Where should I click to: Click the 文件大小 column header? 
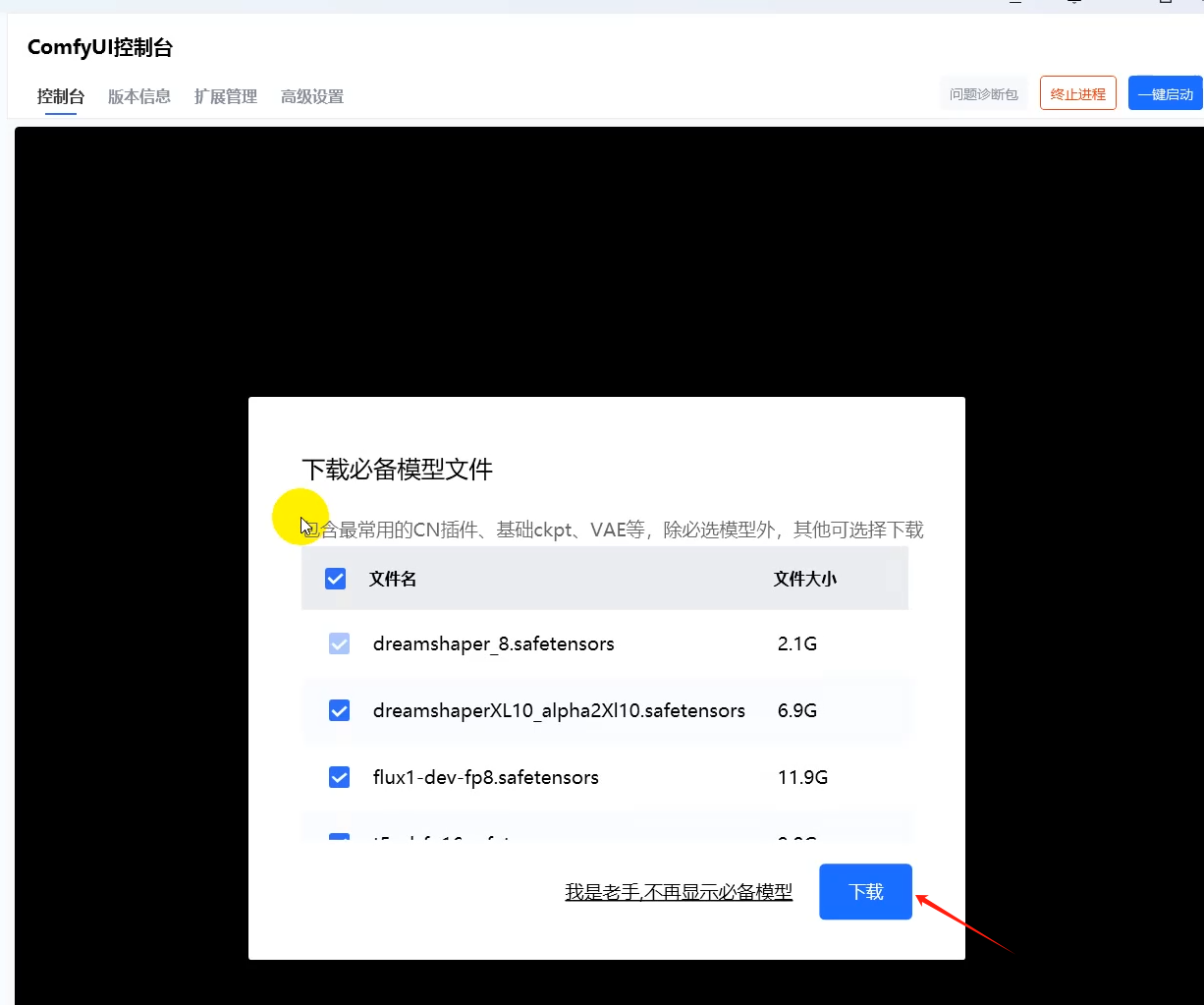tap(804, 579)
